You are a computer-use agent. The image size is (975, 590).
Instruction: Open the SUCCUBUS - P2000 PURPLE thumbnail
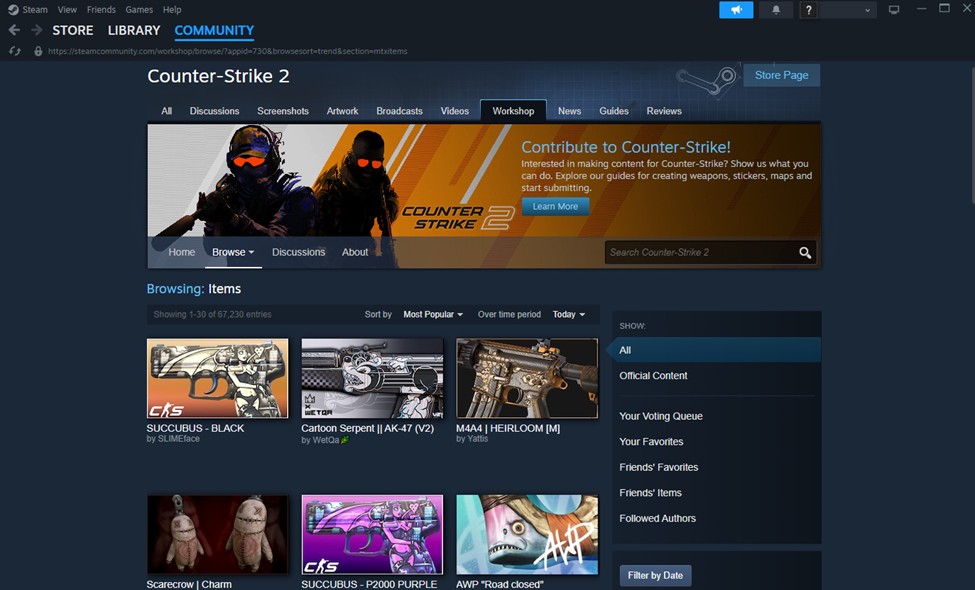372,535
